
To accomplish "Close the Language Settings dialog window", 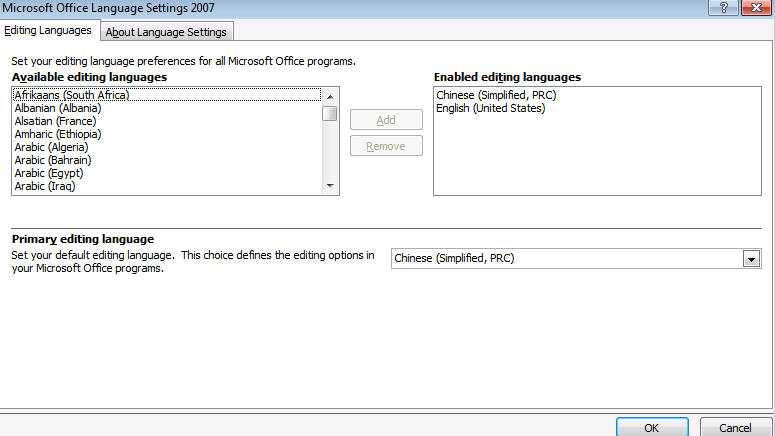I will [756, 7].
